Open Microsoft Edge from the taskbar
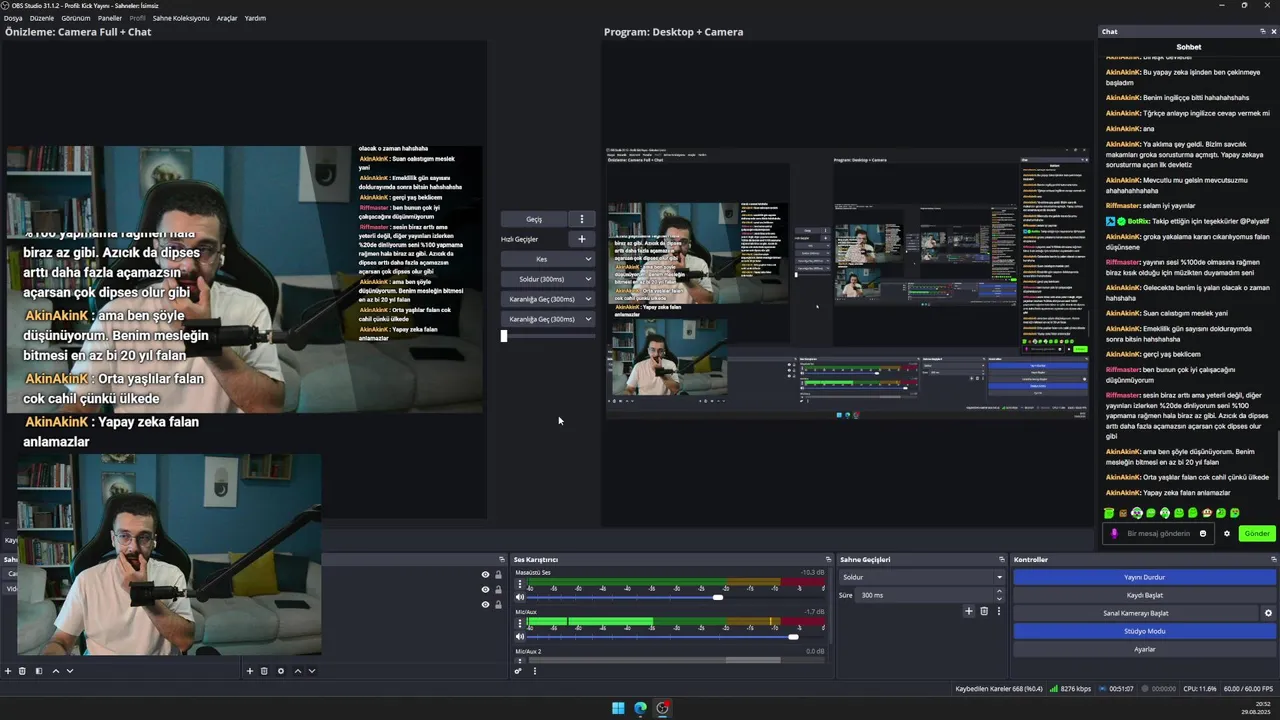The width and height of the screenshot is (1280, 720). [x=640, y=708]
